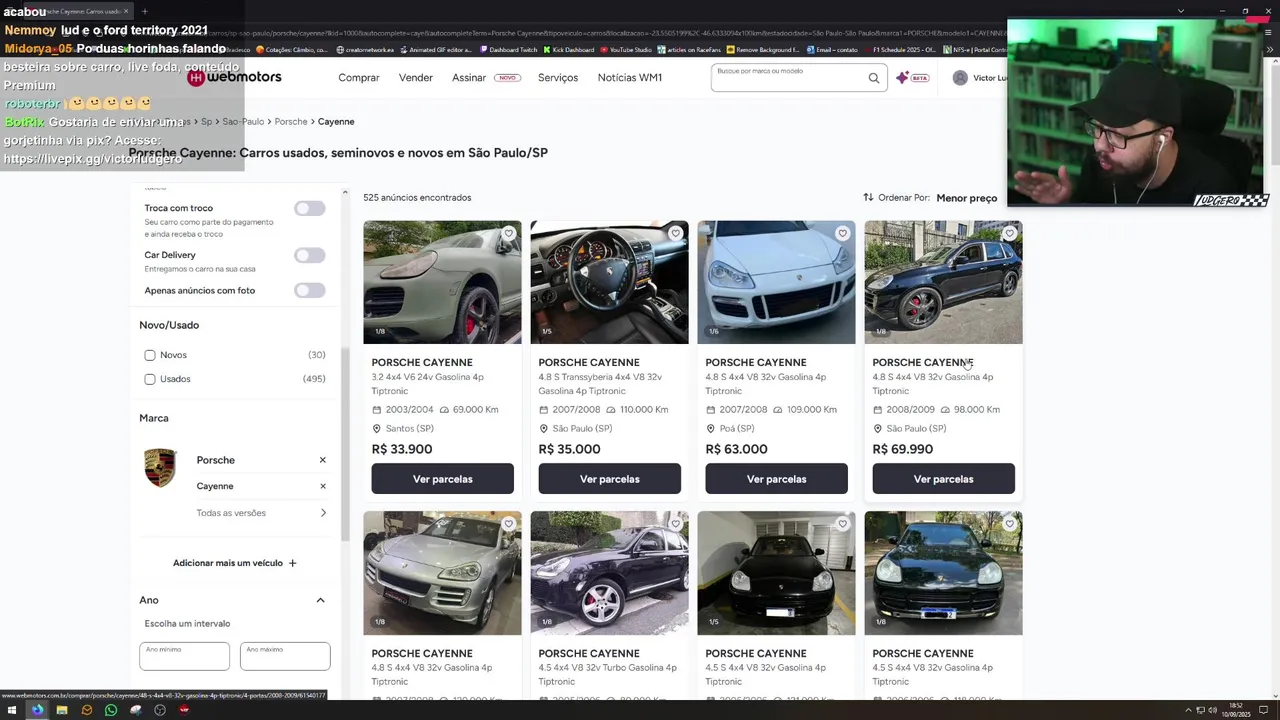Open the Cayenne interior steering wheel photo
The image size is (1280, 720).
click(609, 282)
